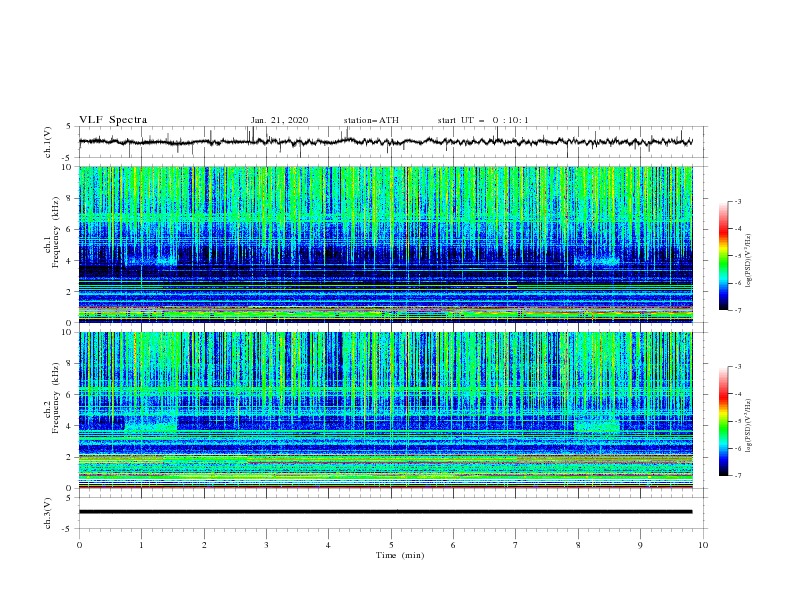Click the ch.2 spectrogram panel
The height and width of the screenshot is (612, 792).
[x=385, y=410]
